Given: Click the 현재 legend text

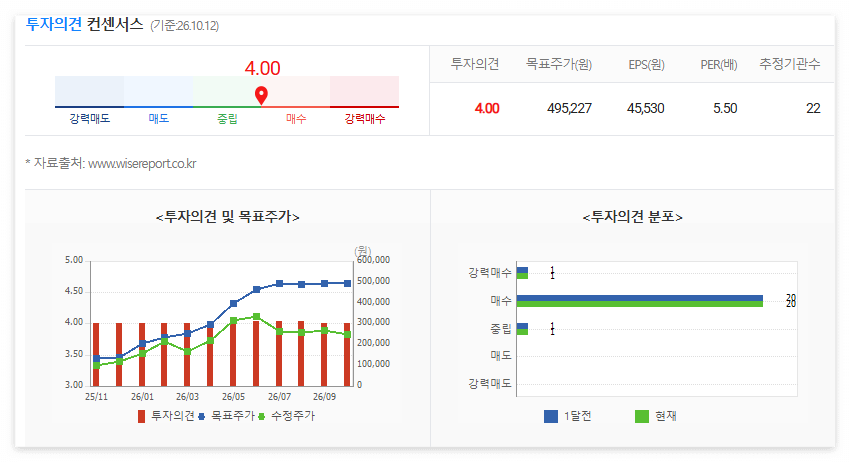Looking at the screenshot, I should [x=666, y=416].
